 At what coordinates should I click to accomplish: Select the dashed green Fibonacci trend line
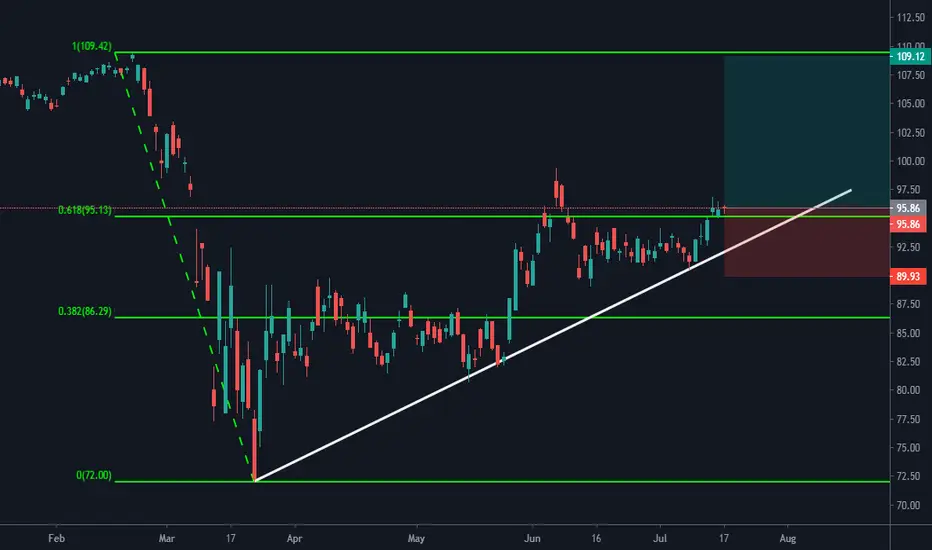[184, 268]
